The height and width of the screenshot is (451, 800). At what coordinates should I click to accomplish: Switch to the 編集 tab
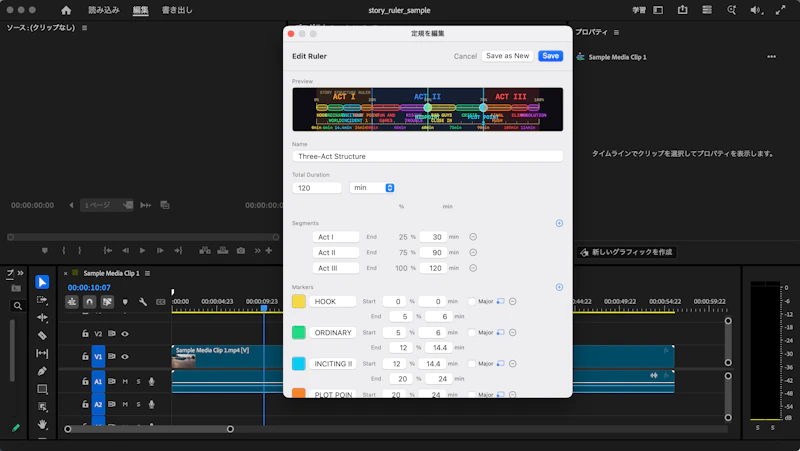click(140, 10)
